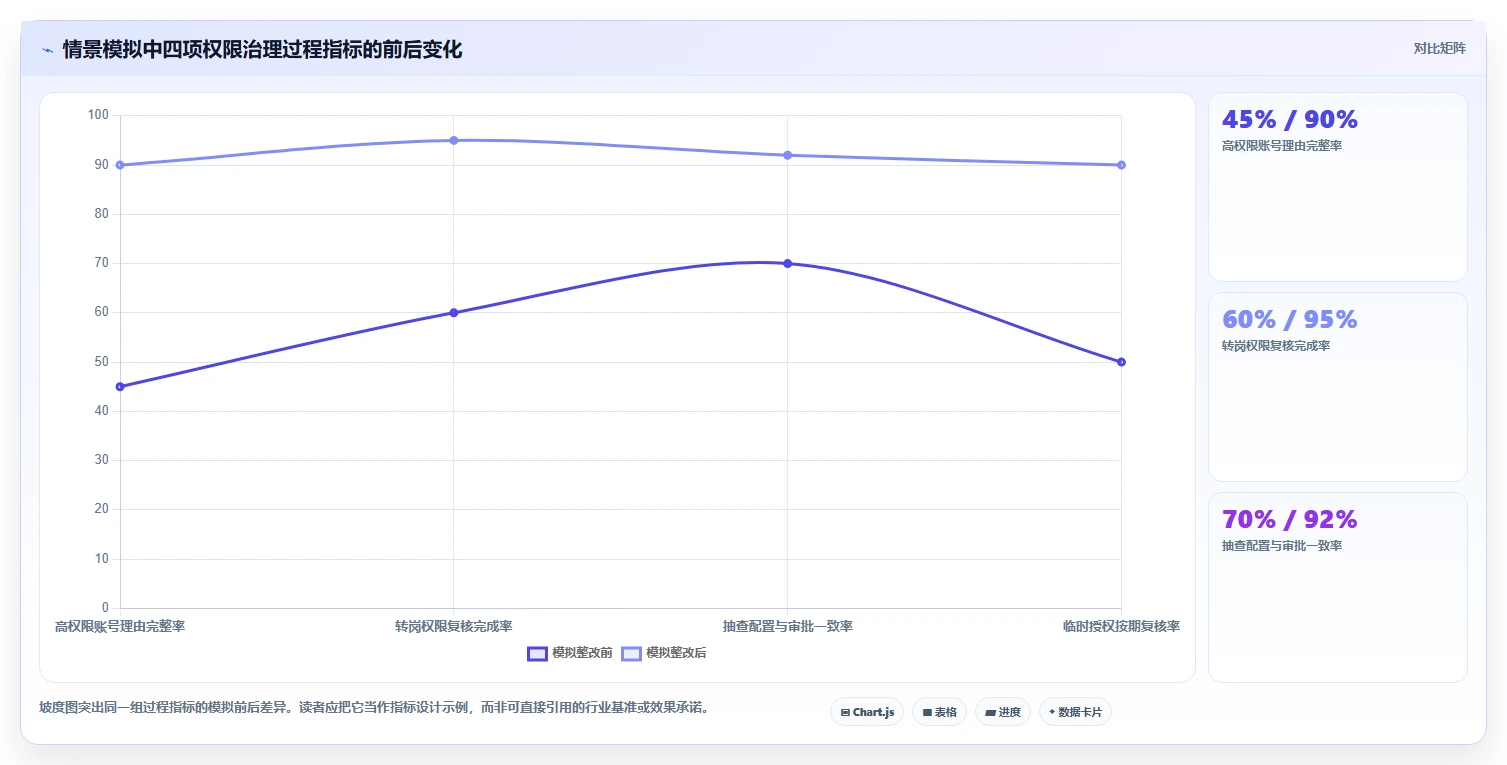
Task: Click the 进度 tag pill
Action: coord(1003,712)
